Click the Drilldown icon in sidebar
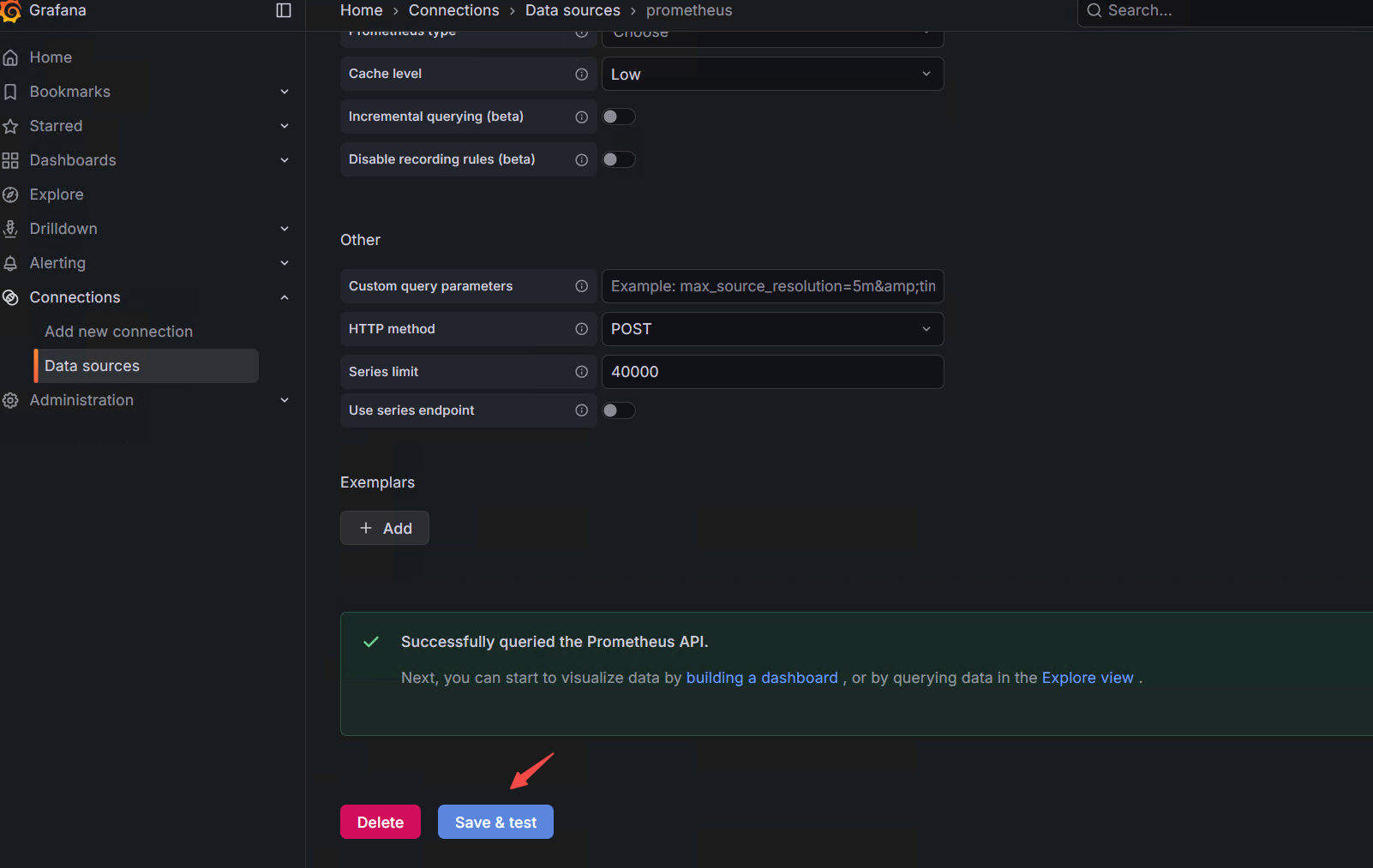1373x868 pixels. [10, 229]
